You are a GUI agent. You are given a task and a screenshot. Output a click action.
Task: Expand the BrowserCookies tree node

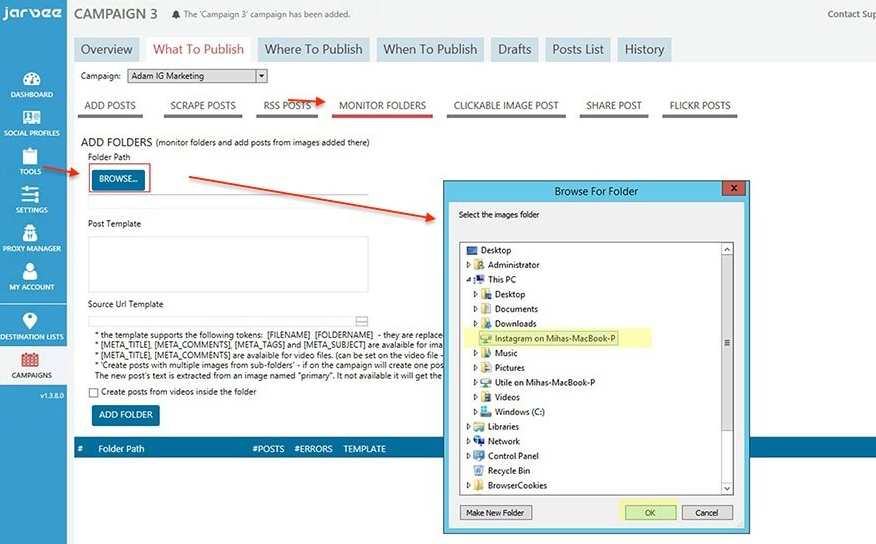click(x=469, y=485)
